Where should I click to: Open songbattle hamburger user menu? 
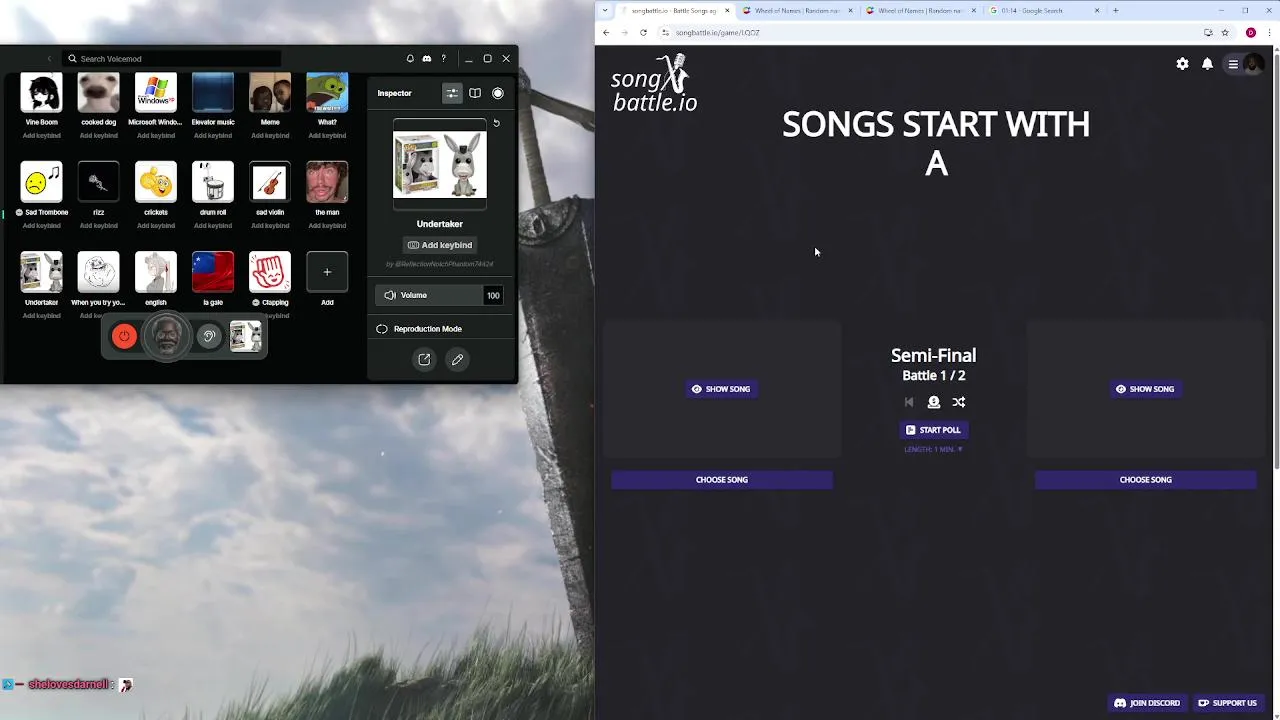(x=1244, y=64)
